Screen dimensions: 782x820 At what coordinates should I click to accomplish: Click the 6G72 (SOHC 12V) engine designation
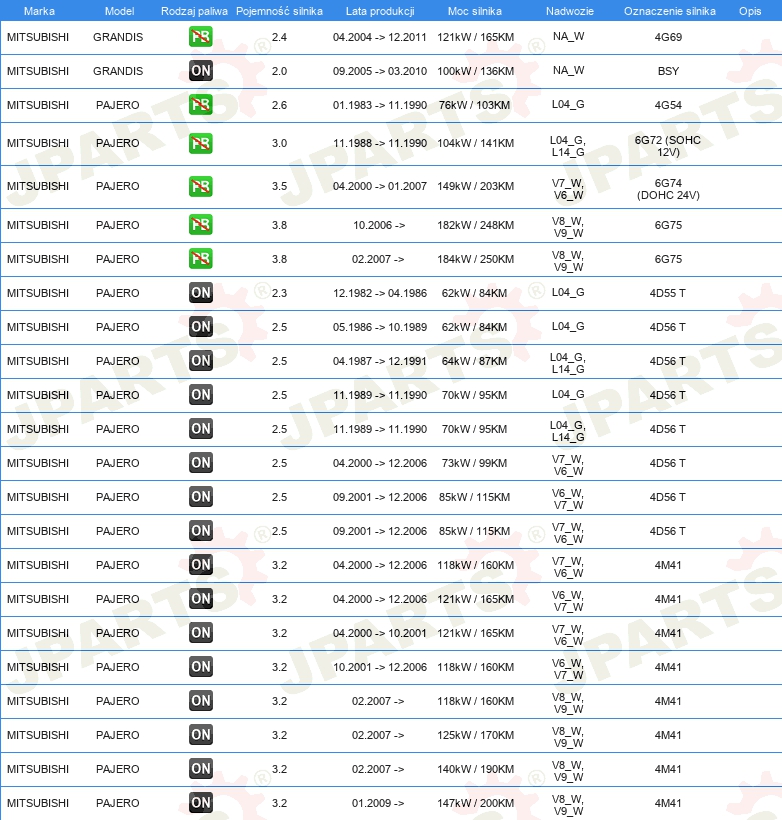[x=668, y=144]
